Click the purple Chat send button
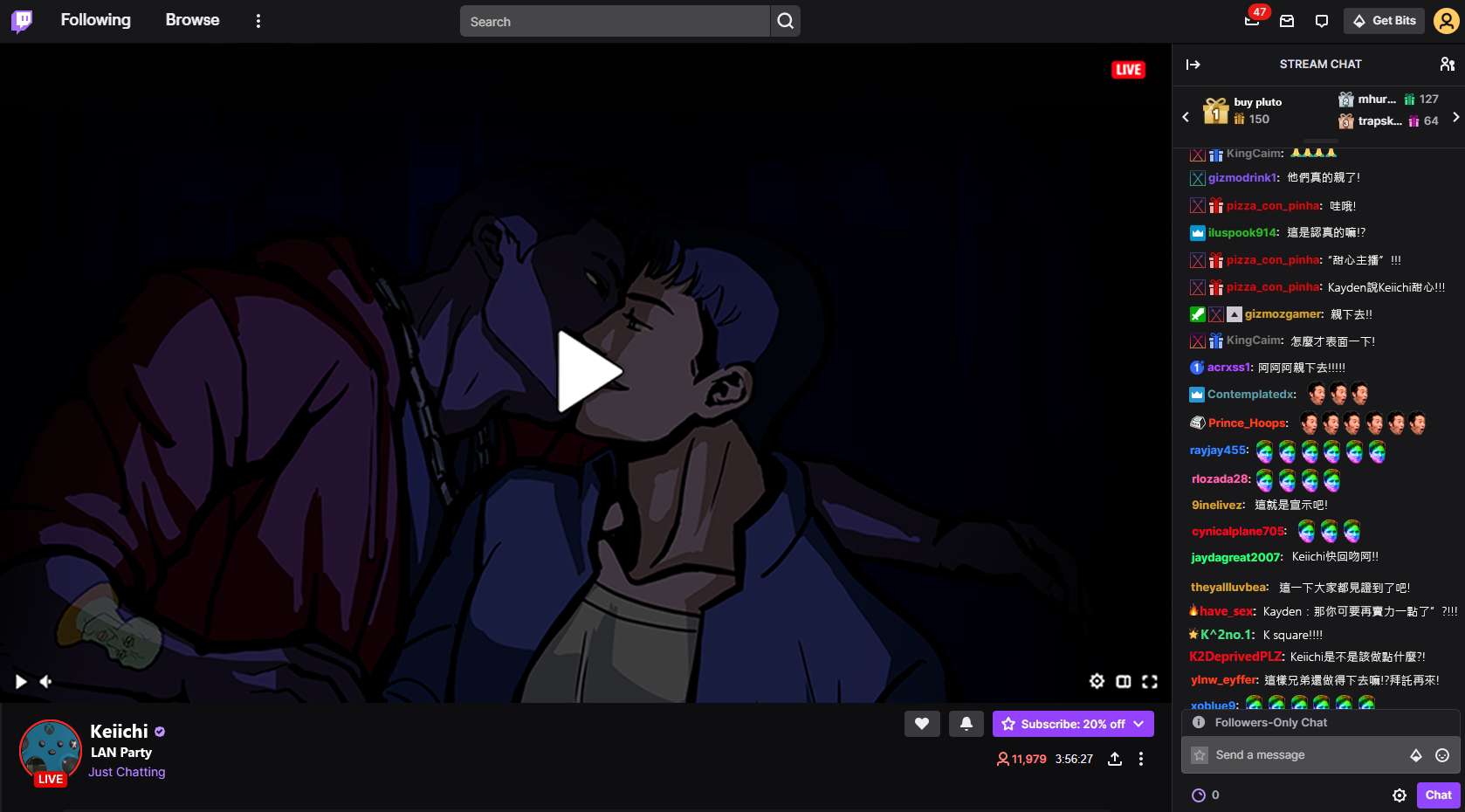 click(1438, 795)
